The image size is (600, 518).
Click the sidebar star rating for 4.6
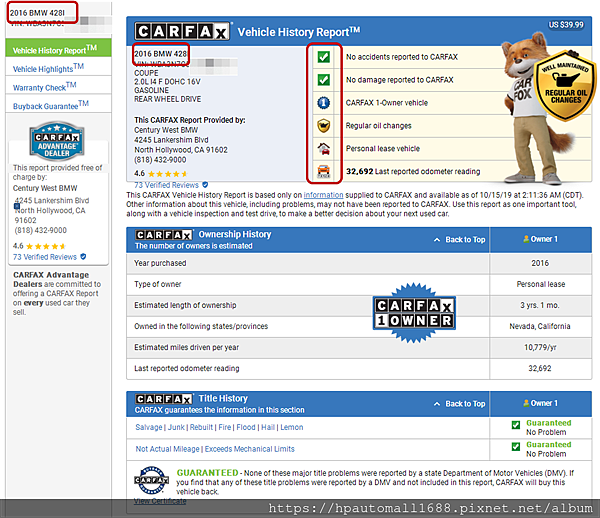(46, 246)
